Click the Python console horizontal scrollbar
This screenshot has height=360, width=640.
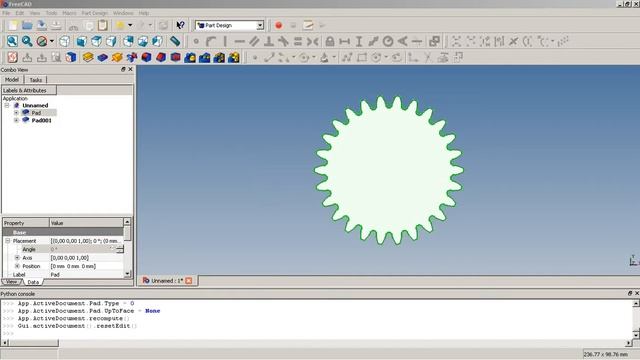point(317,343)
